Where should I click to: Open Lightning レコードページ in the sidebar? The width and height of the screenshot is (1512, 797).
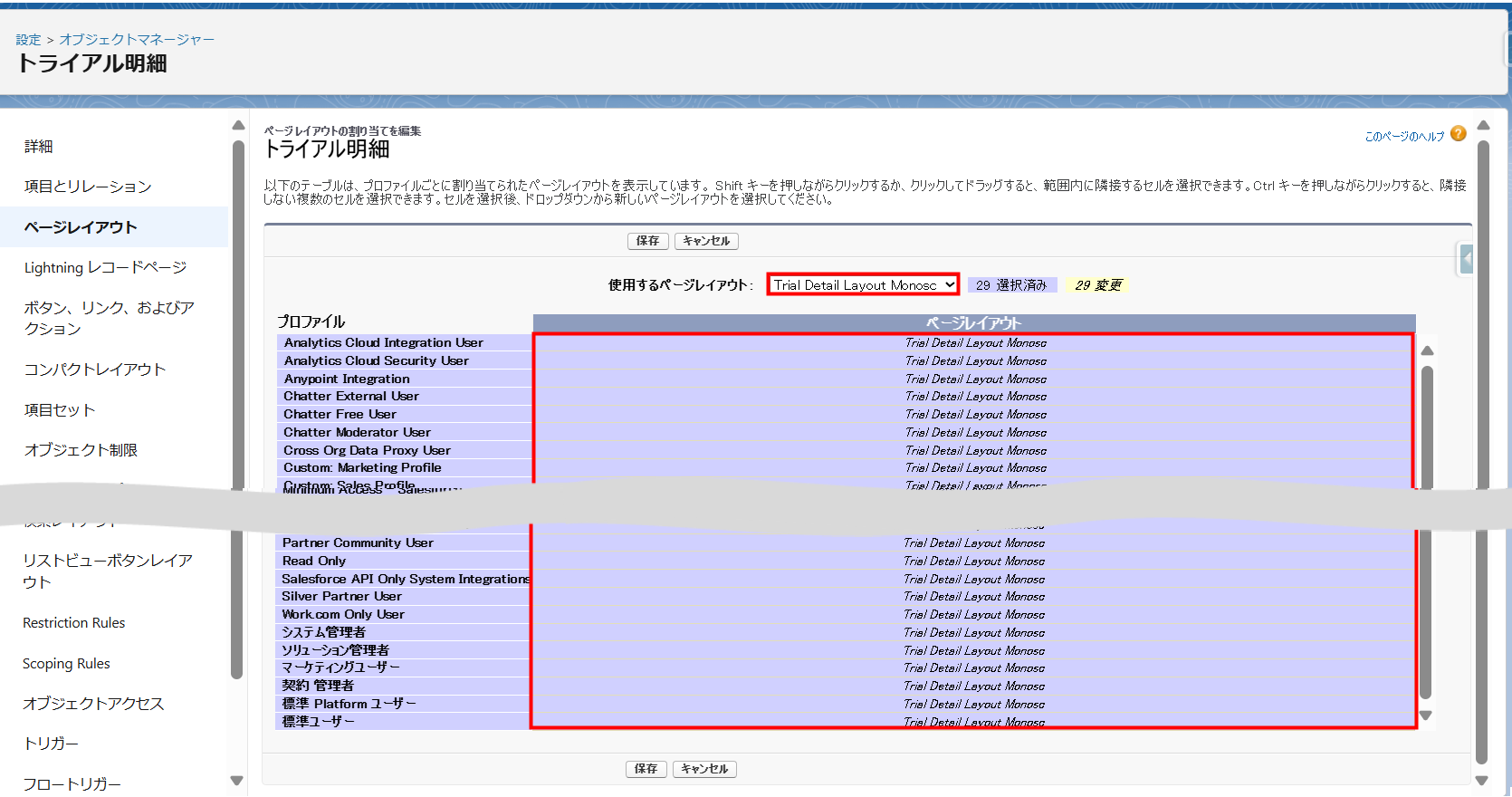tap(105, 267)
